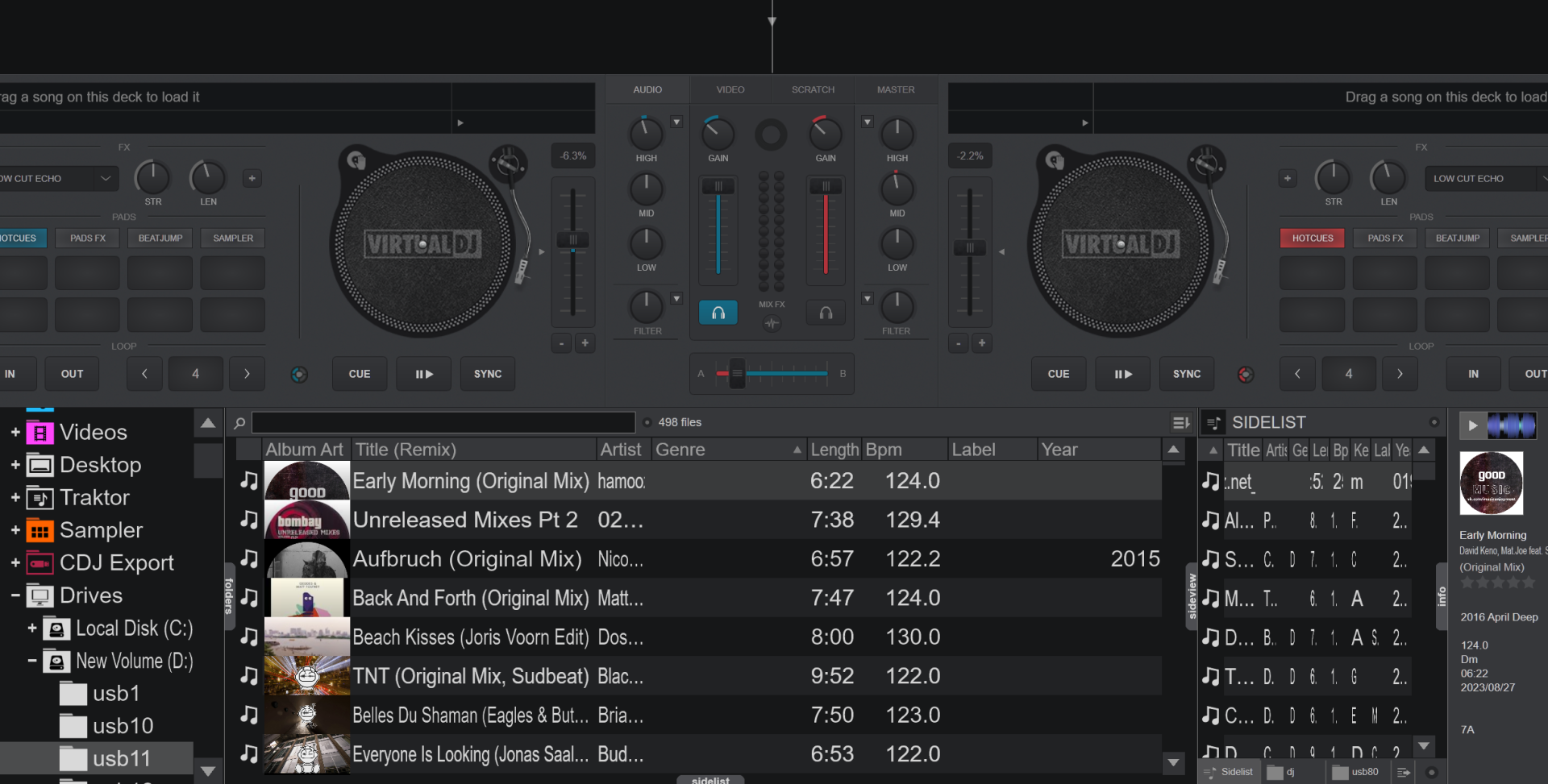1548x784 pixels.
Task: Click the Mix FX waveform icon
Action: pyautogui.click(x=772, y=324)
